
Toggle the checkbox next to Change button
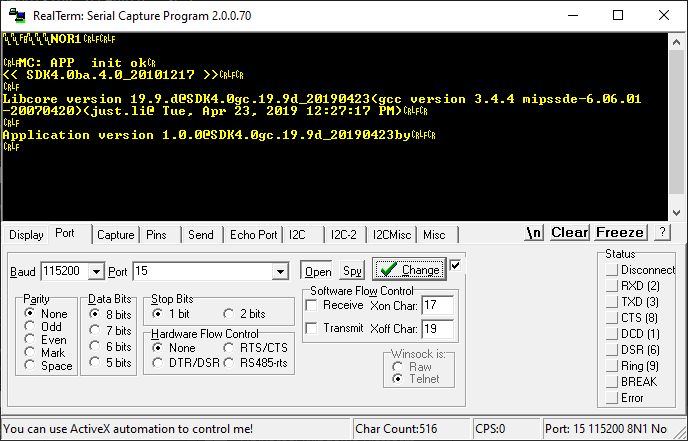pyautogui.click(x=455, y=265)
